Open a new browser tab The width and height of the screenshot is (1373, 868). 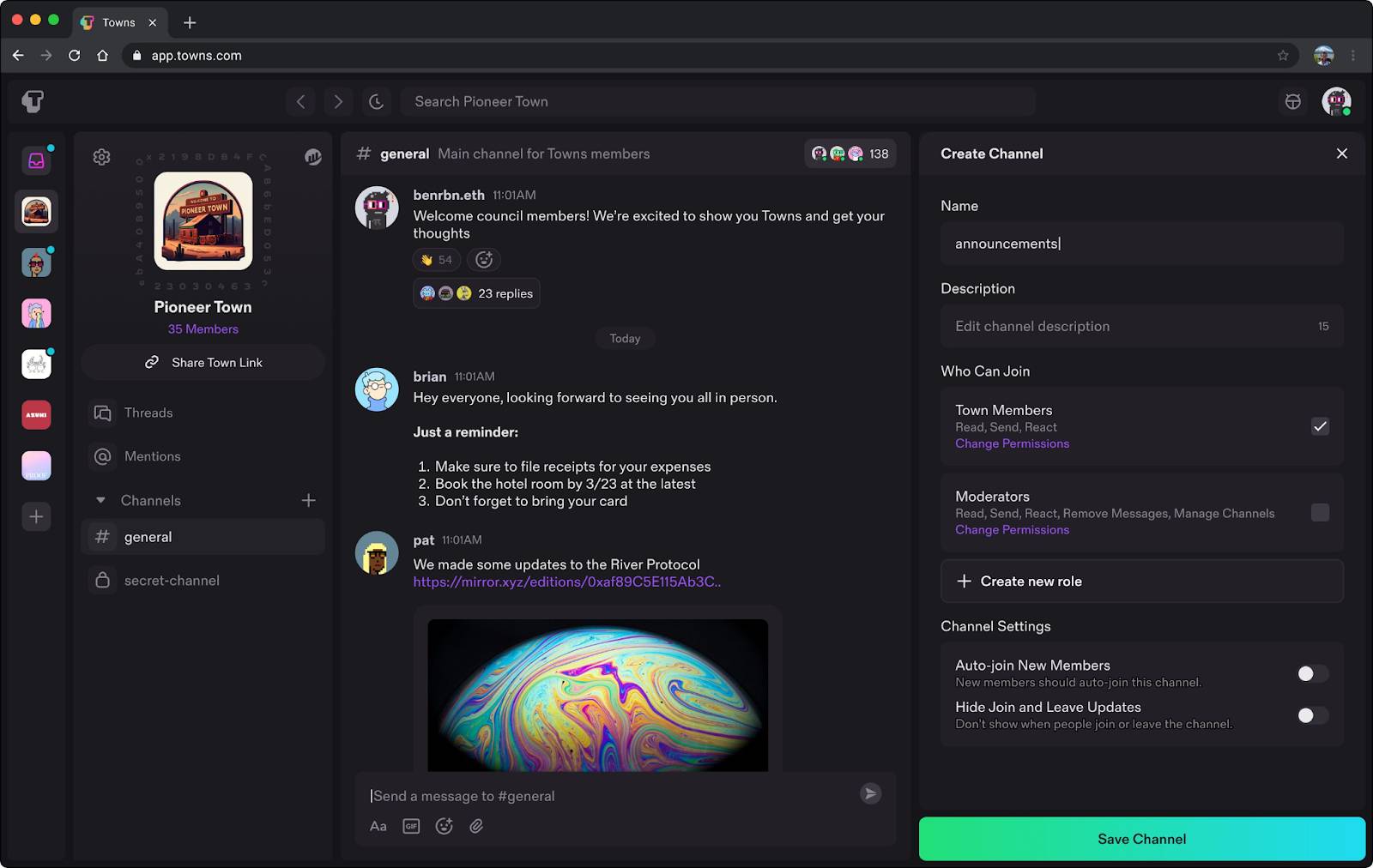pos(190,22)
